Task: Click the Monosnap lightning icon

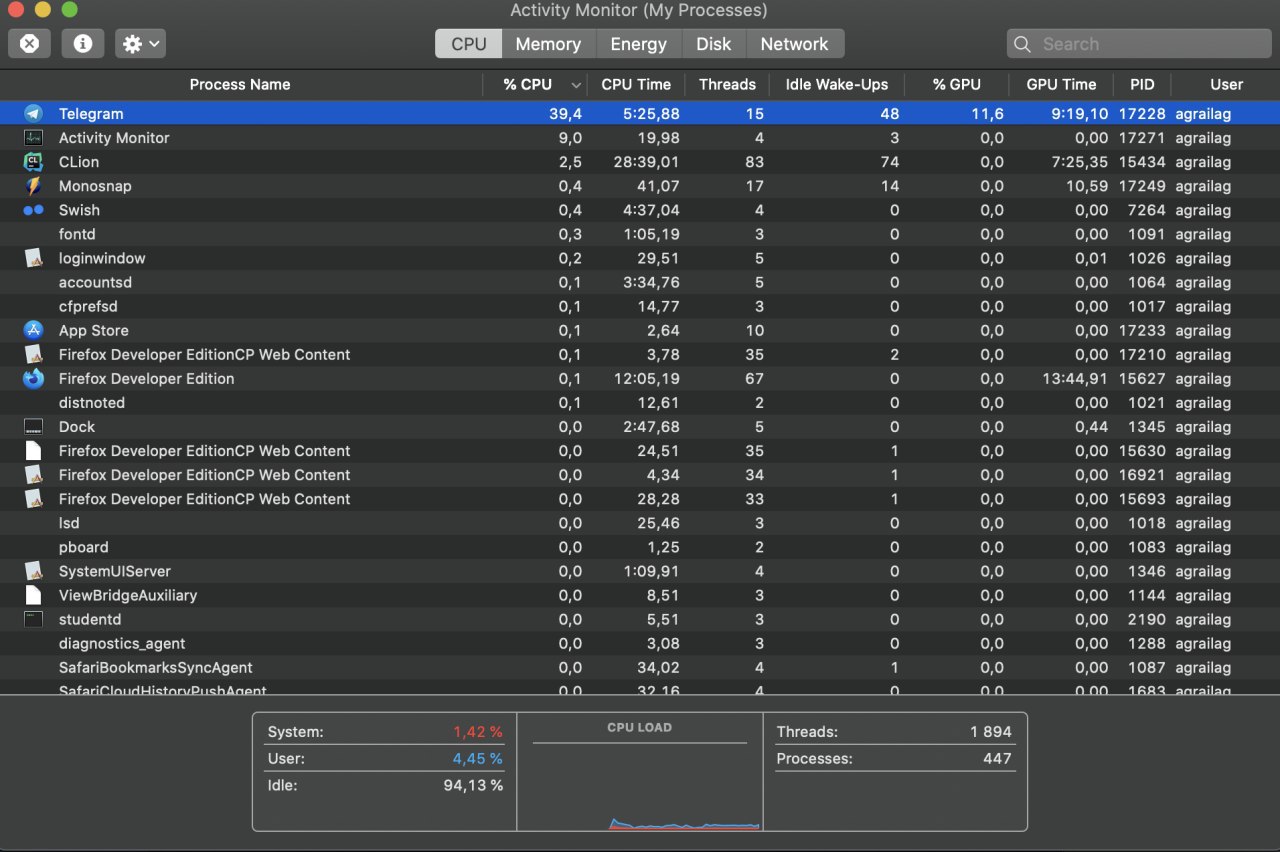Action: (34, 186)
